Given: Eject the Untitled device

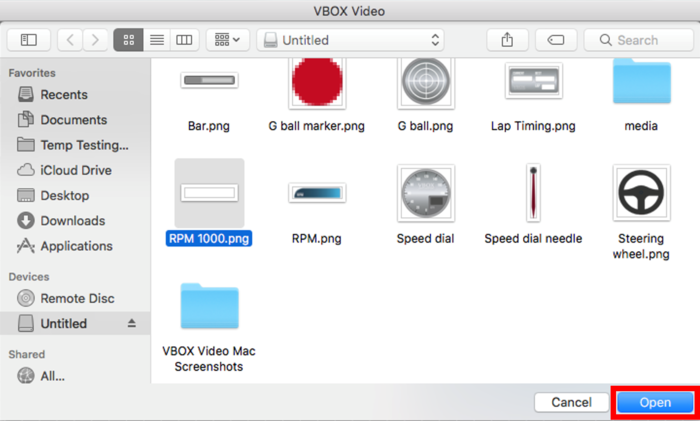Looking at the screenshot, I should [x=131, y=323].
